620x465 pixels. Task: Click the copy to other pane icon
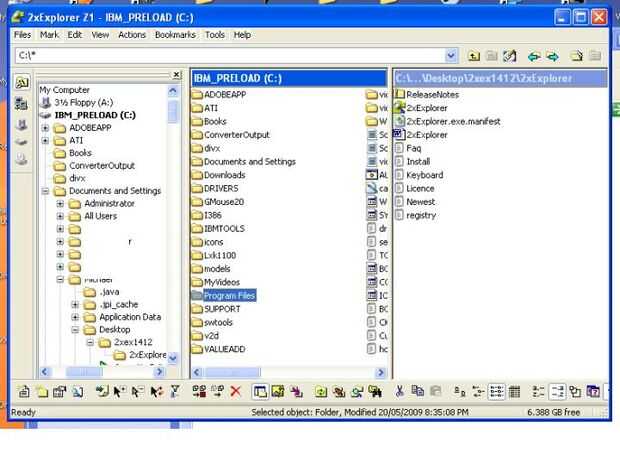pyautogui.click(x=199, y=391)
